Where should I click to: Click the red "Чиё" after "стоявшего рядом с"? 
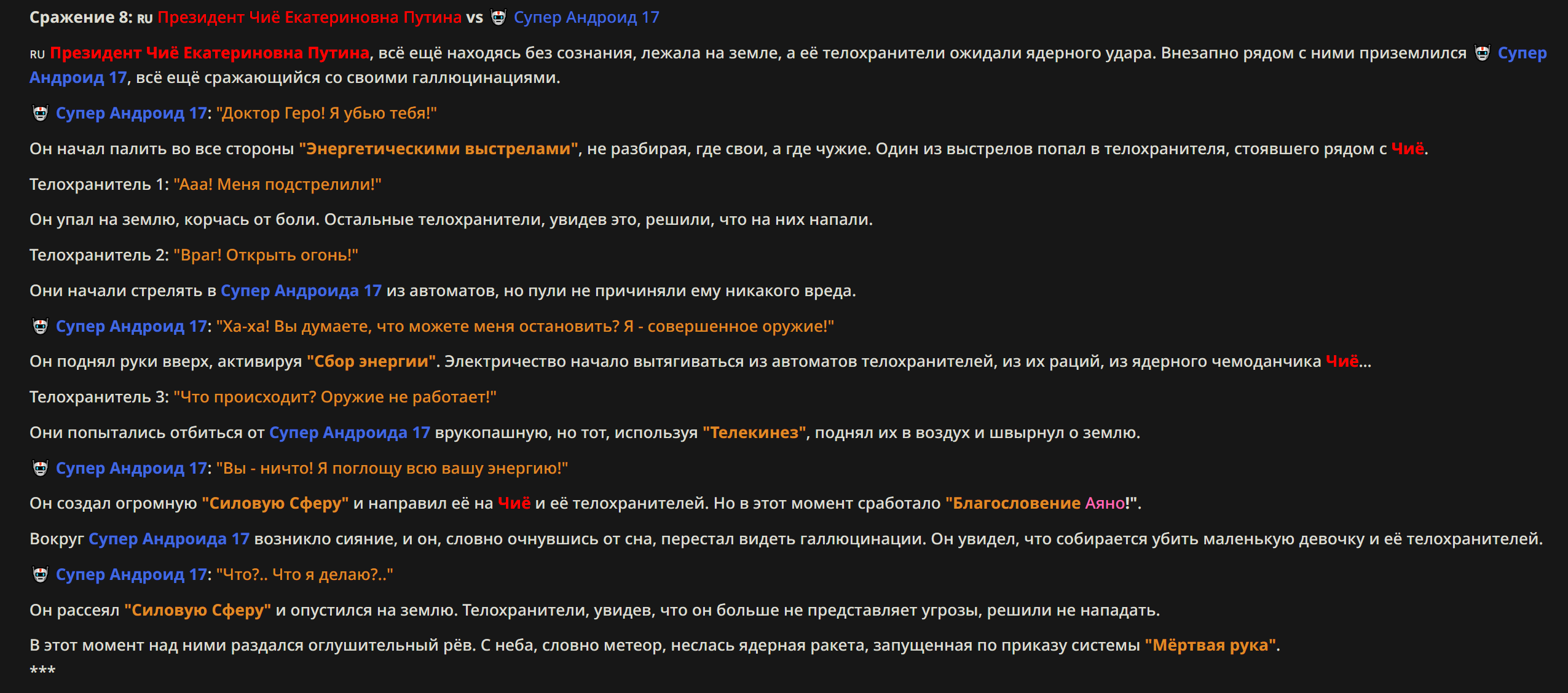(1408, 149)
